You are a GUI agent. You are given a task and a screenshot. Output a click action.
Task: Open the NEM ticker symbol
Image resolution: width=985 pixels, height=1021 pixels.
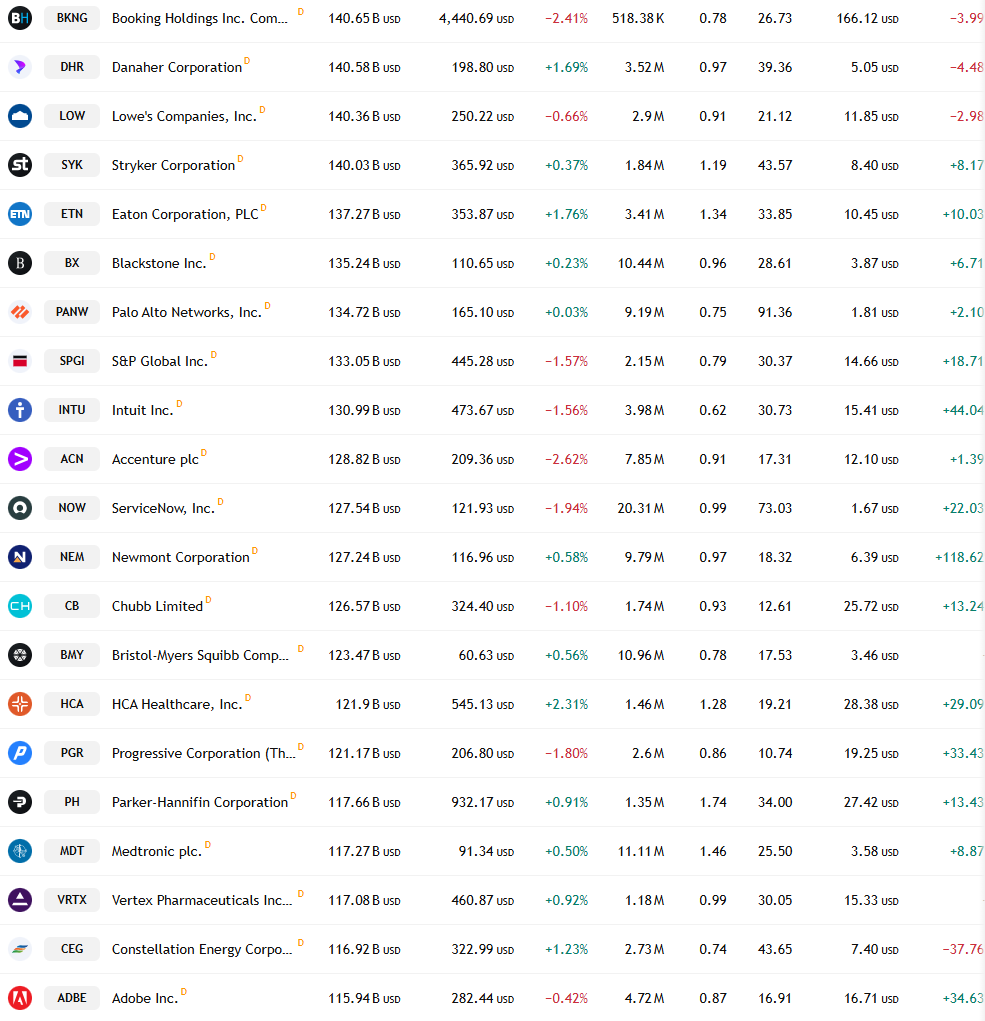[72, 557]
